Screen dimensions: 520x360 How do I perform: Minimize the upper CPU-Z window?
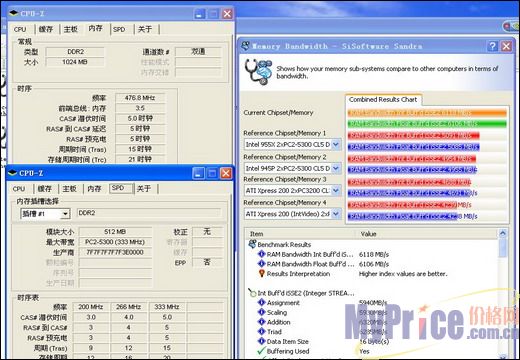click(200, 14)
